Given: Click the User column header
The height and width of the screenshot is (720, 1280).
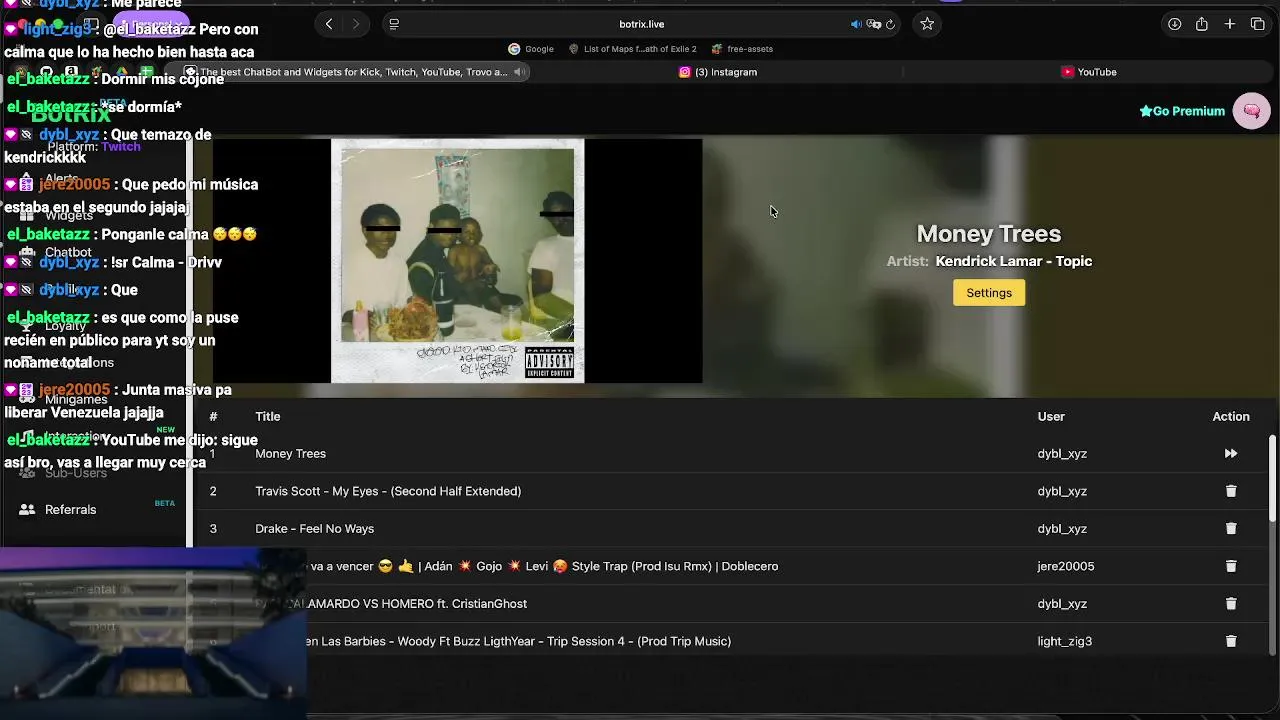Looking at the screenshot, I should coord(1051,417).
